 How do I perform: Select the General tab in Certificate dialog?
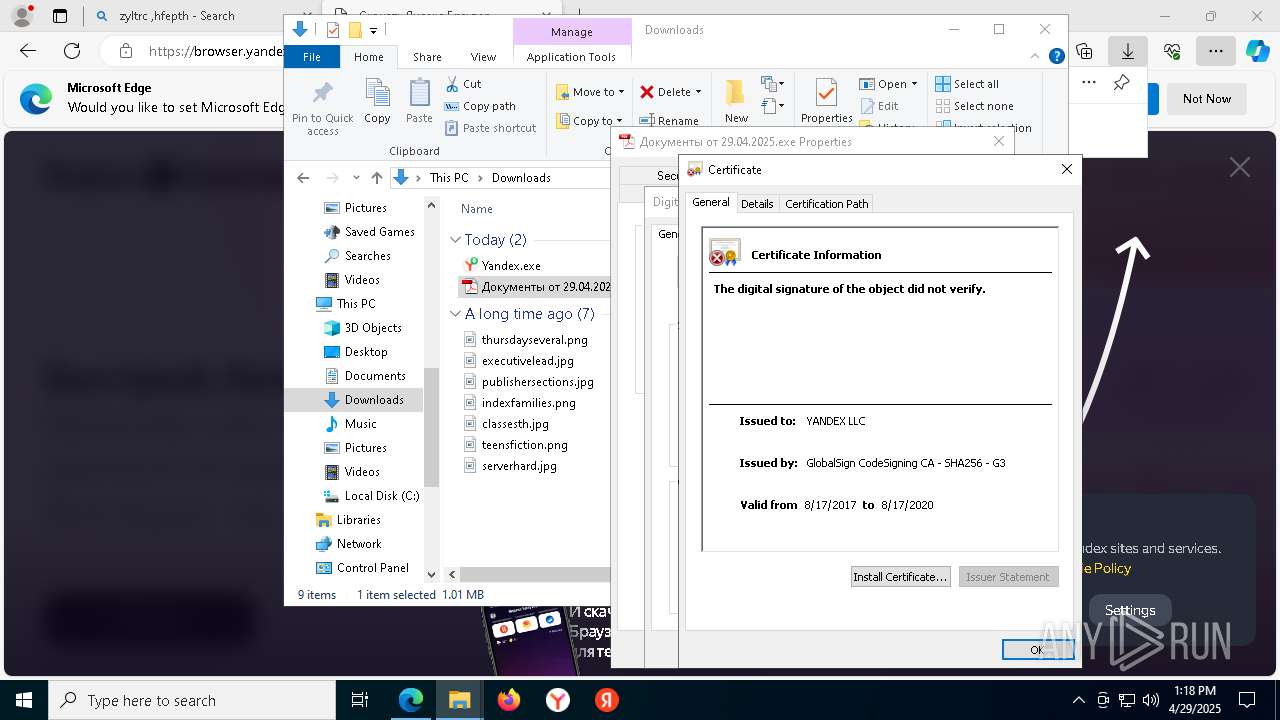[x=711, y=202]
